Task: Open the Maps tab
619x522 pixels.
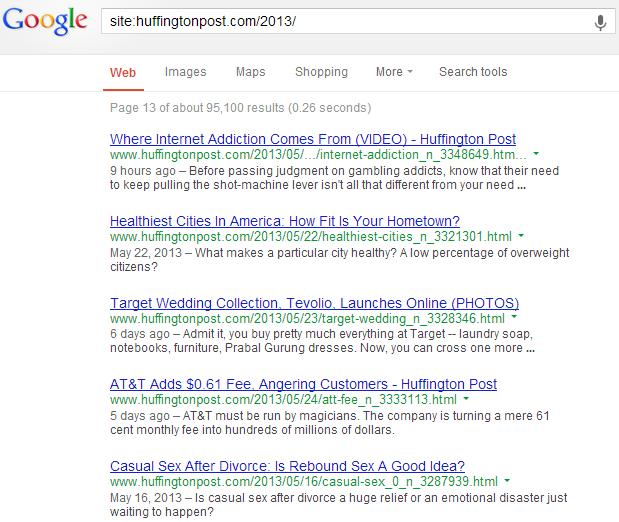Action: tap(251, 72)
